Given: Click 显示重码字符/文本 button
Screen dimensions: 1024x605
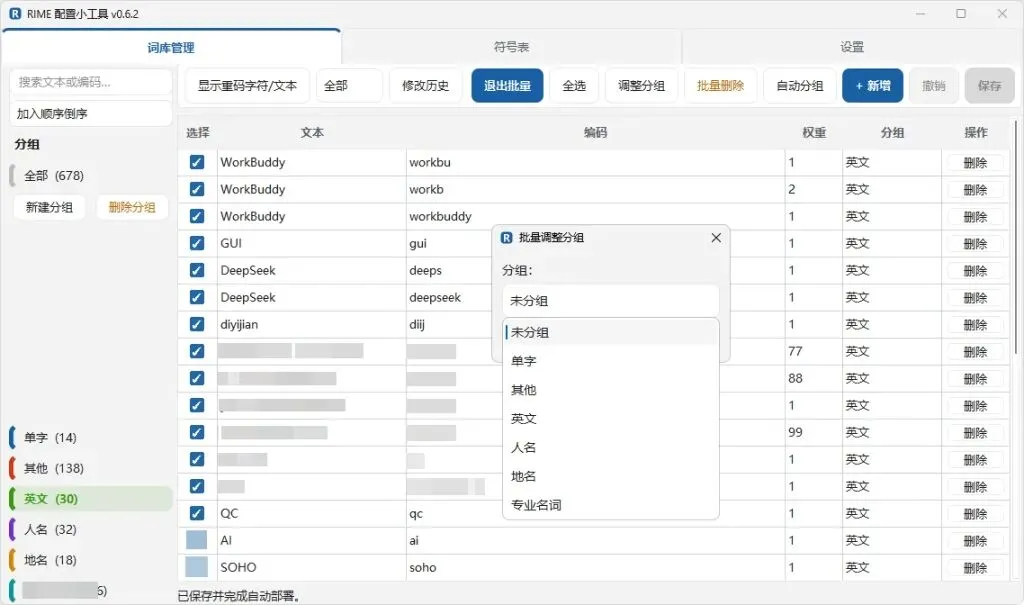Looking at the screenshot, I should pos(247,86).
